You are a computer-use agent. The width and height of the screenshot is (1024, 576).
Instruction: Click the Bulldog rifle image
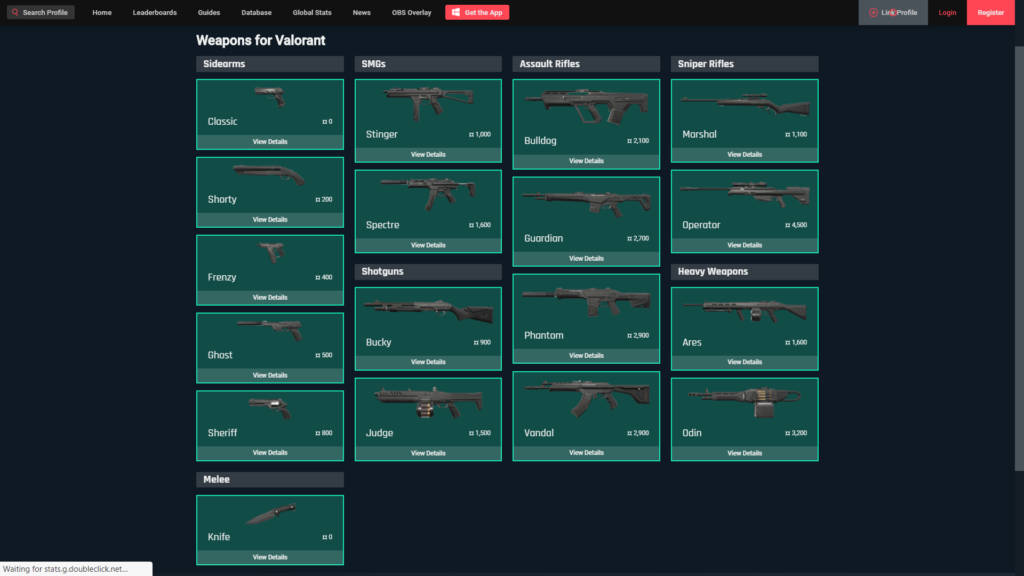(x=586, y=106)
